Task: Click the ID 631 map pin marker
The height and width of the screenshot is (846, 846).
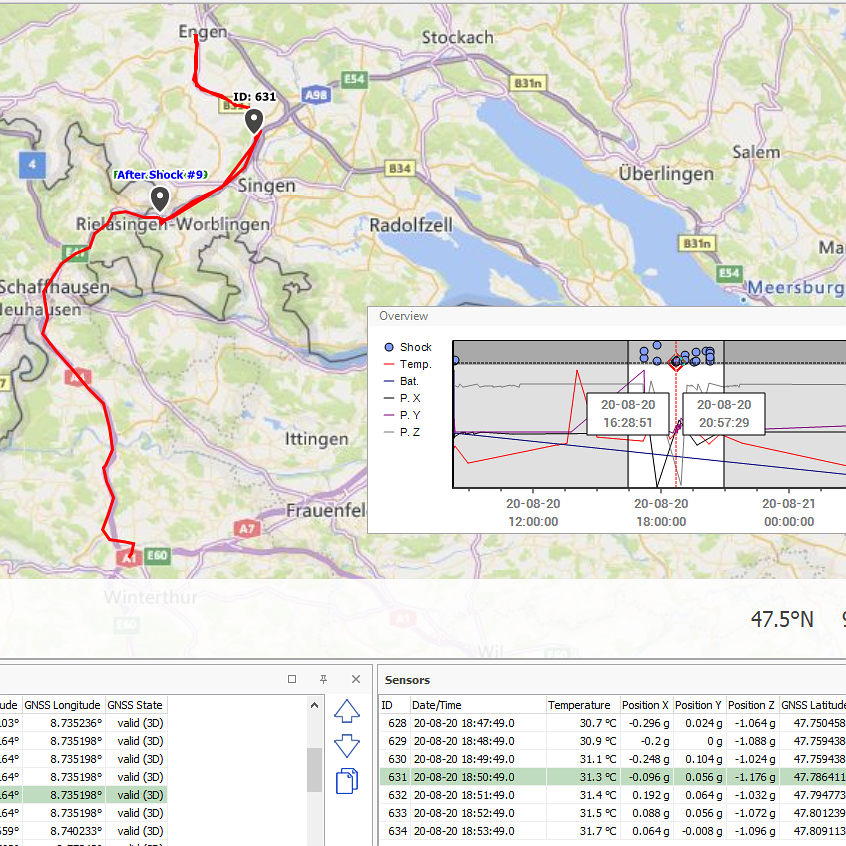Action: coord(255,121)
